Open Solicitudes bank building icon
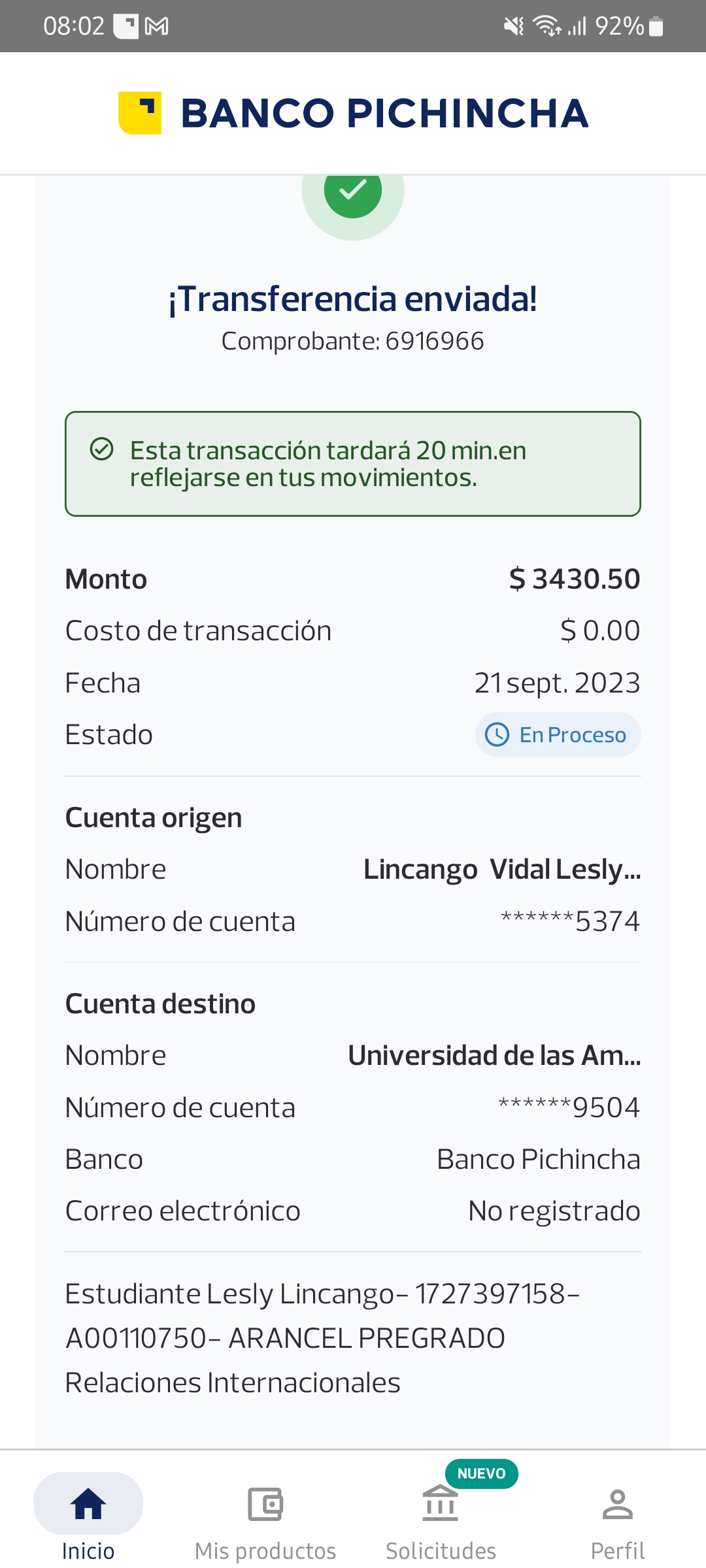 pyautogui.click(x=441, y=1503)
